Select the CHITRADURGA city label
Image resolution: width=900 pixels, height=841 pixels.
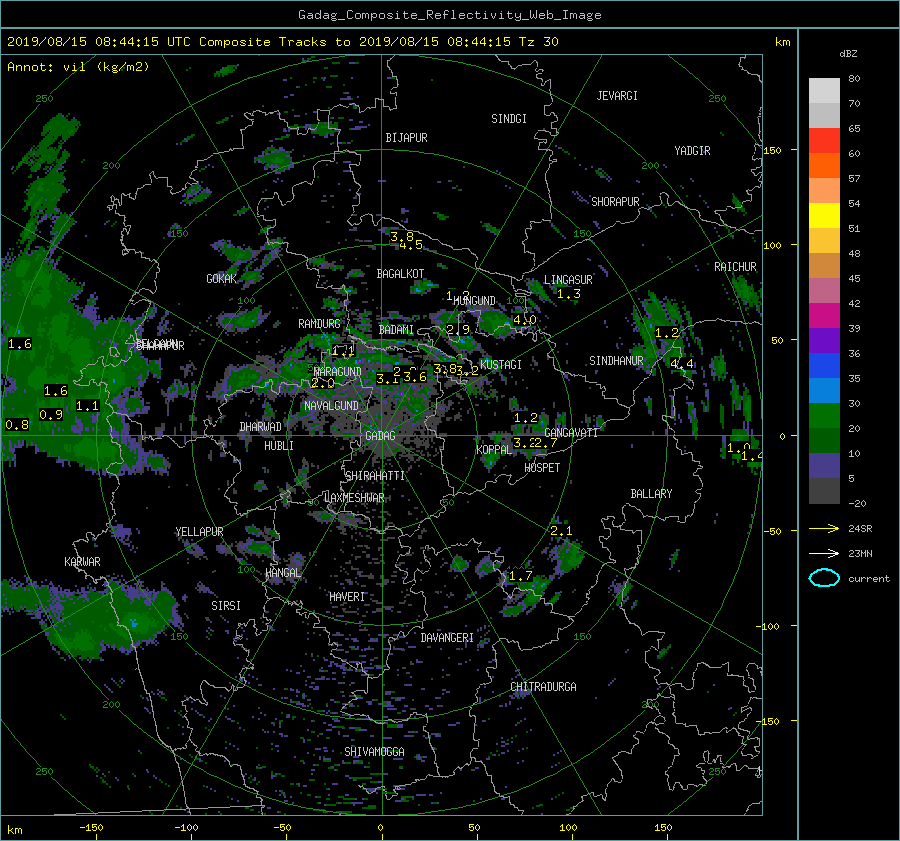click(x=543, y=687)
